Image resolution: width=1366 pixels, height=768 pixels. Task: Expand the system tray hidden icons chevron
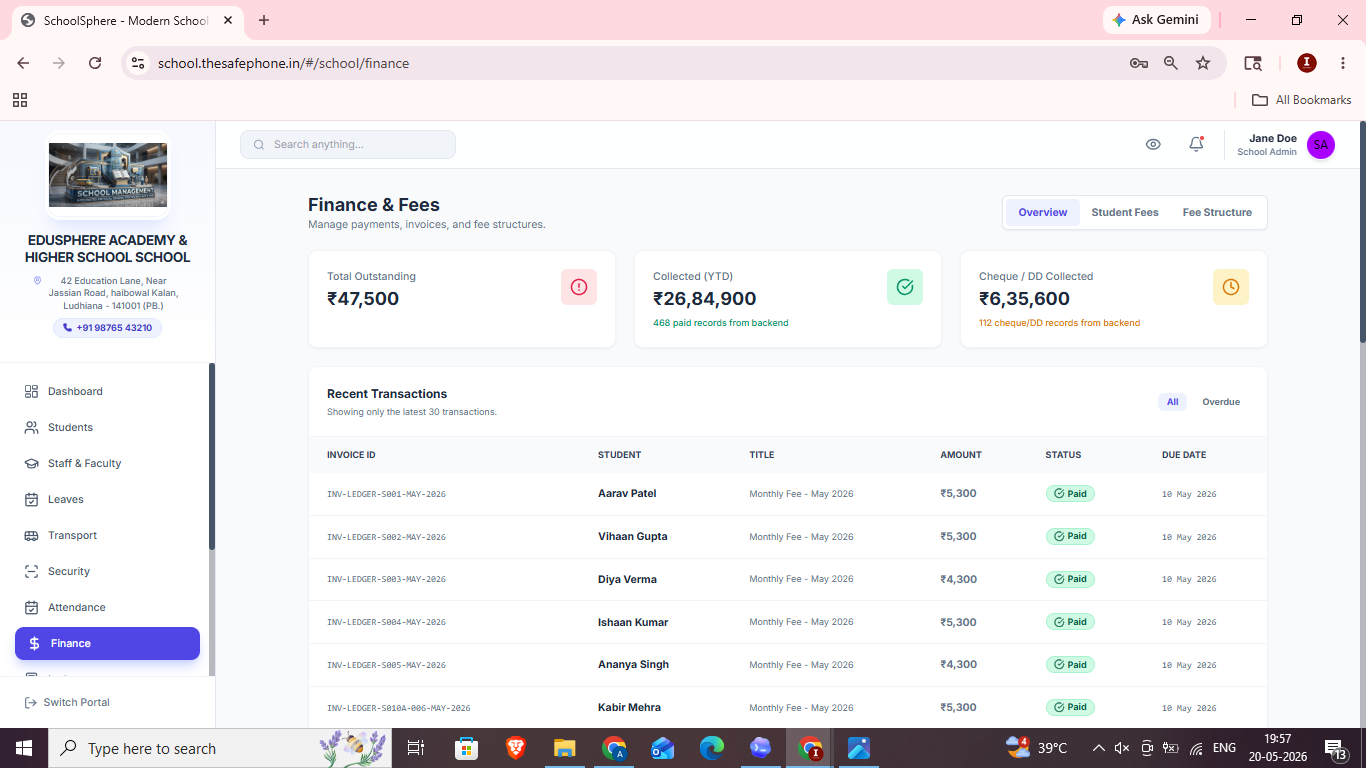click(1098, 748)
